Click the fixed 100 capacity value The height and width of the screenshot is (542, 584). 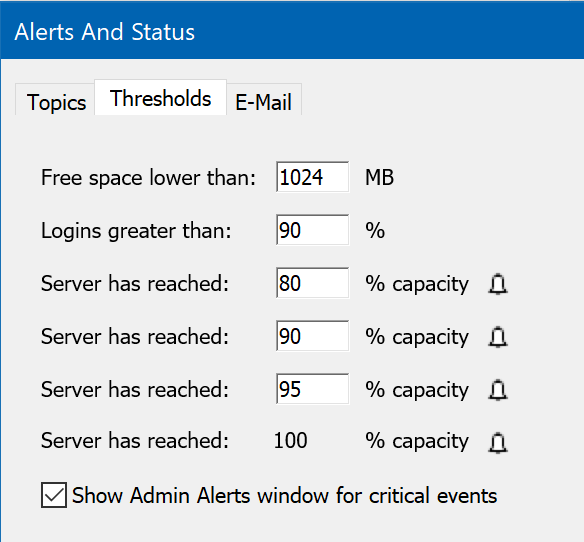coord(291,440)
